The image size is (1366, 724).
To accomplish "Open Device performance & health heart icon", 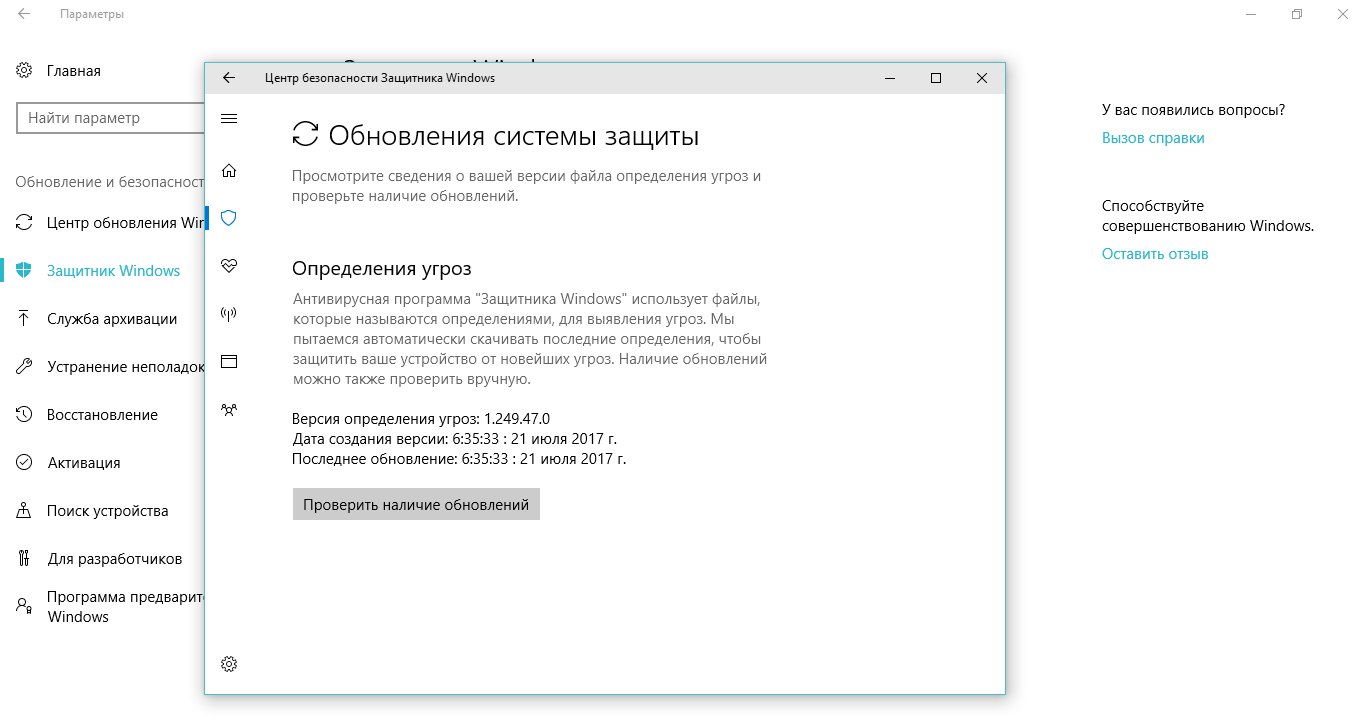I will click(x=229, y=266).
